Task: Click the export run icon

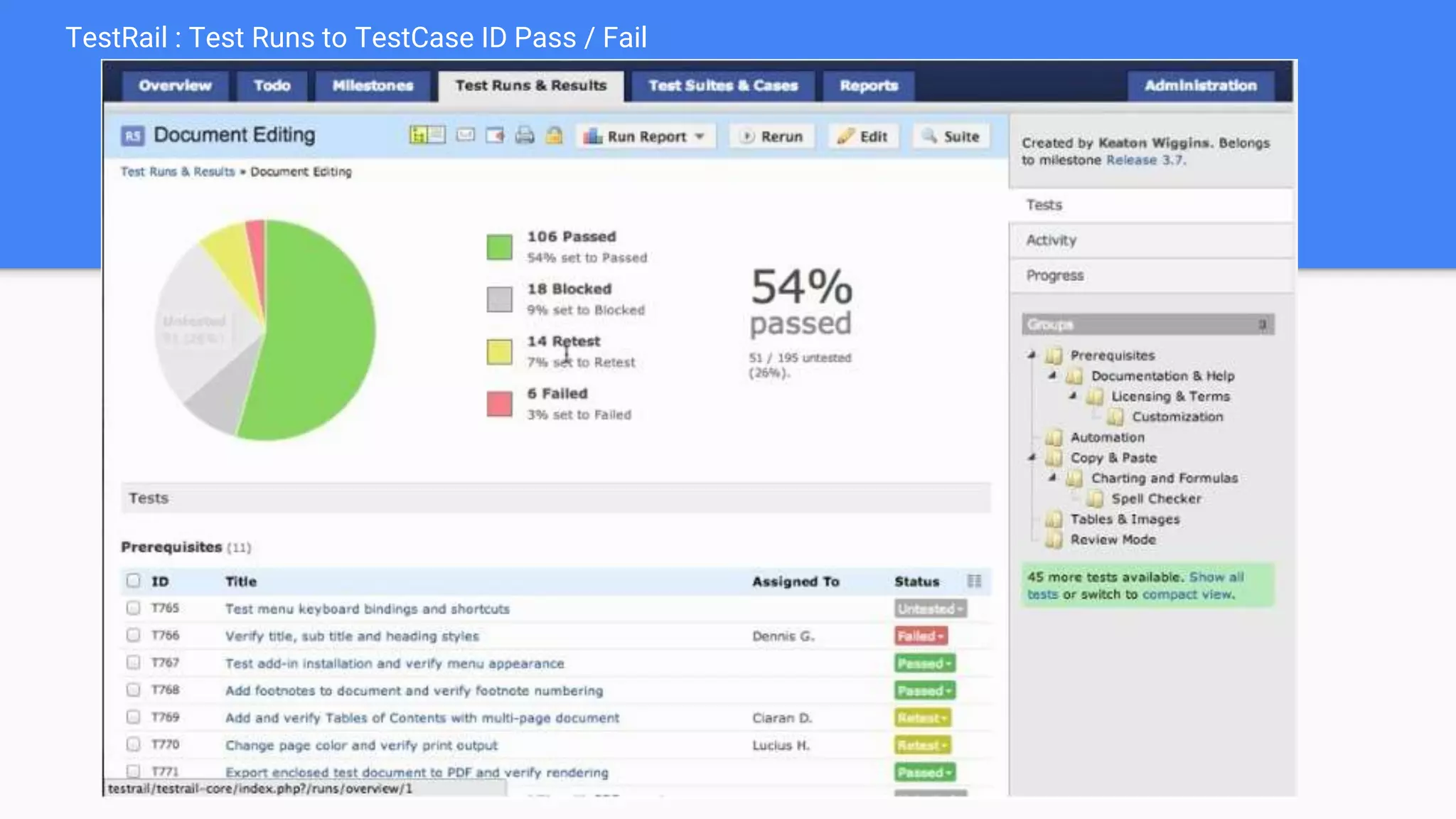Action: (495, 135)
